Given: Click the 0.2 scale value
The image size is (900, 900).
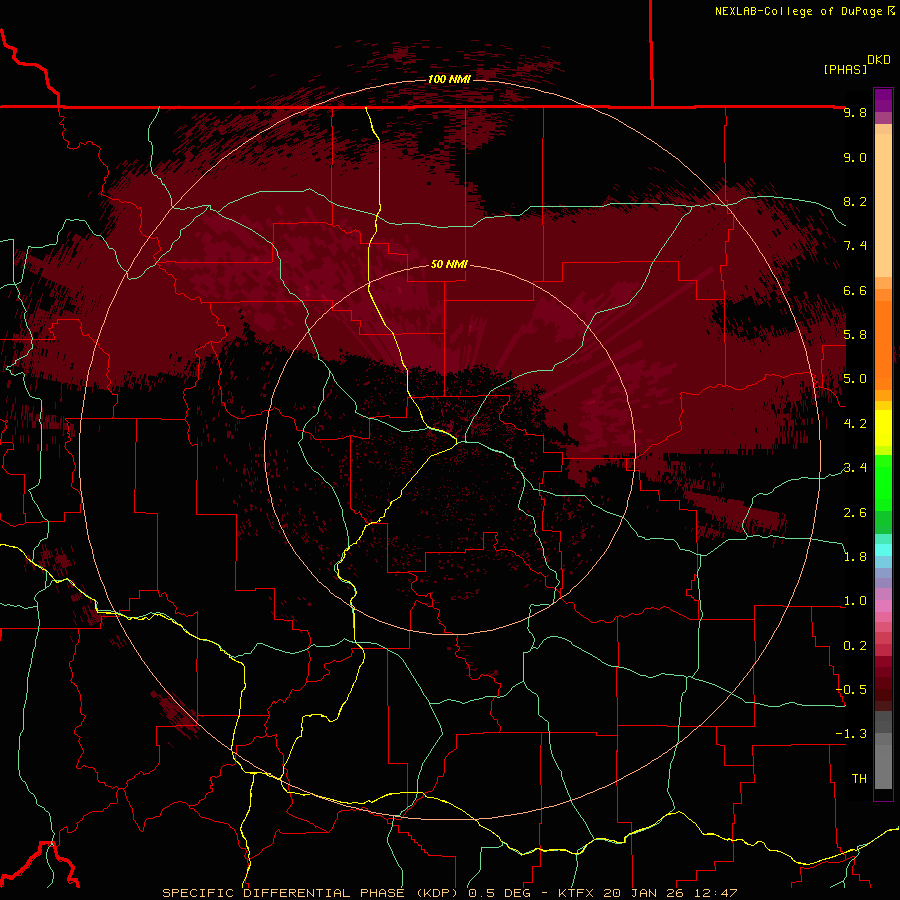Looking at the screenshot, I should click(855, 646).
